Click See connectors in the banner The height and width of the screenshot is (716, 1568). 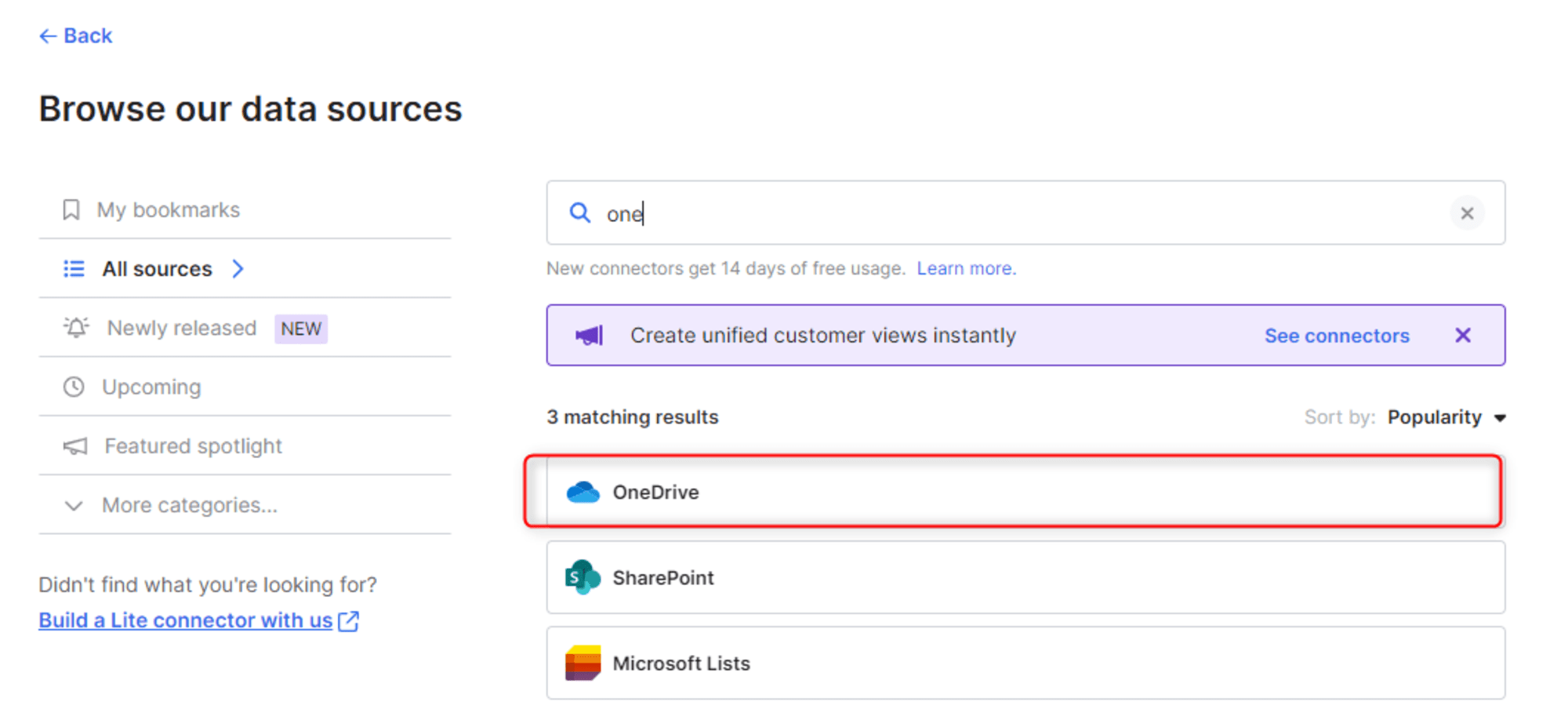point(1337,336)
